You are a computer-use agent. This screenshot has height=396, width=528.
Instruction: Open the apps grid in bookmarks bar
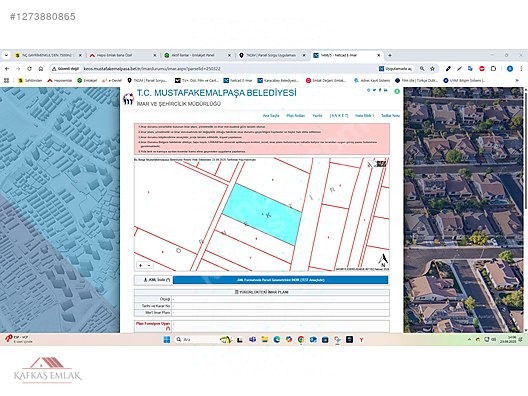[x=6, y=80]
